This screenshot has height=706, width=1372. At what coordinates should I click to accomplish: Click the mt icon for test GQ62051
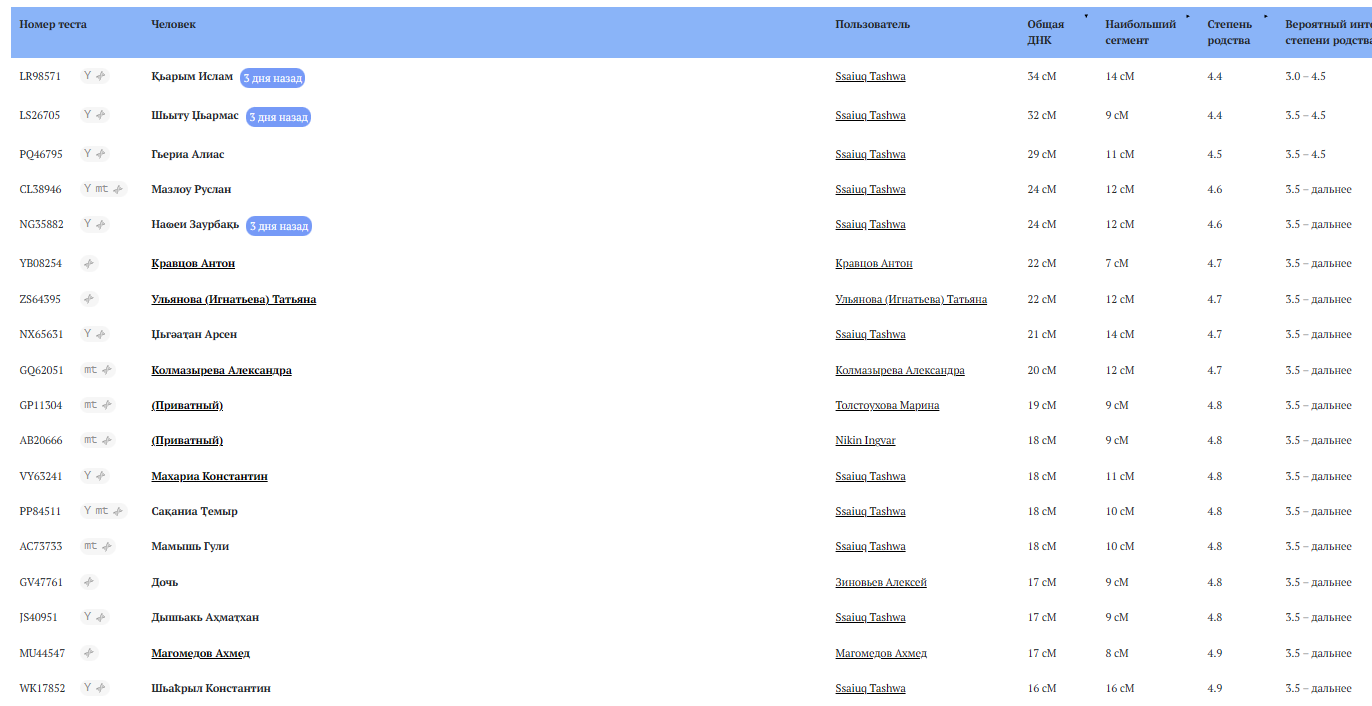click(91, 370)
